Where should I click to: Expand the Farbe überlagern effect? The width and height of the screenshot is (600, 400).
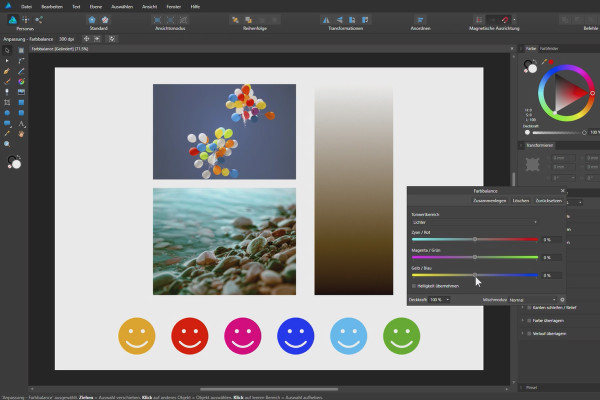pyautogui.click(x=523, y=320)
